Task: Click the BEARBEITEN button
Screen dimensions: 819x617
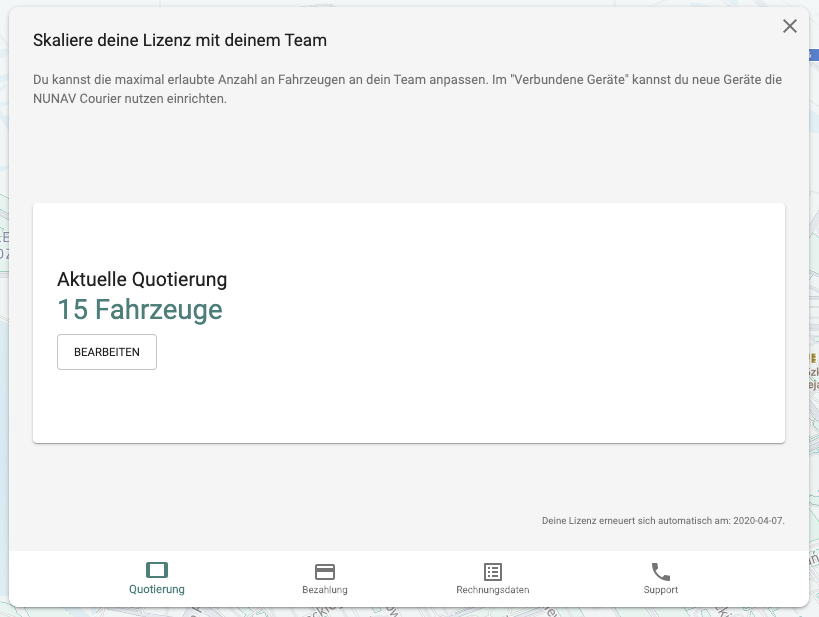Action: (x=107, y=352)
